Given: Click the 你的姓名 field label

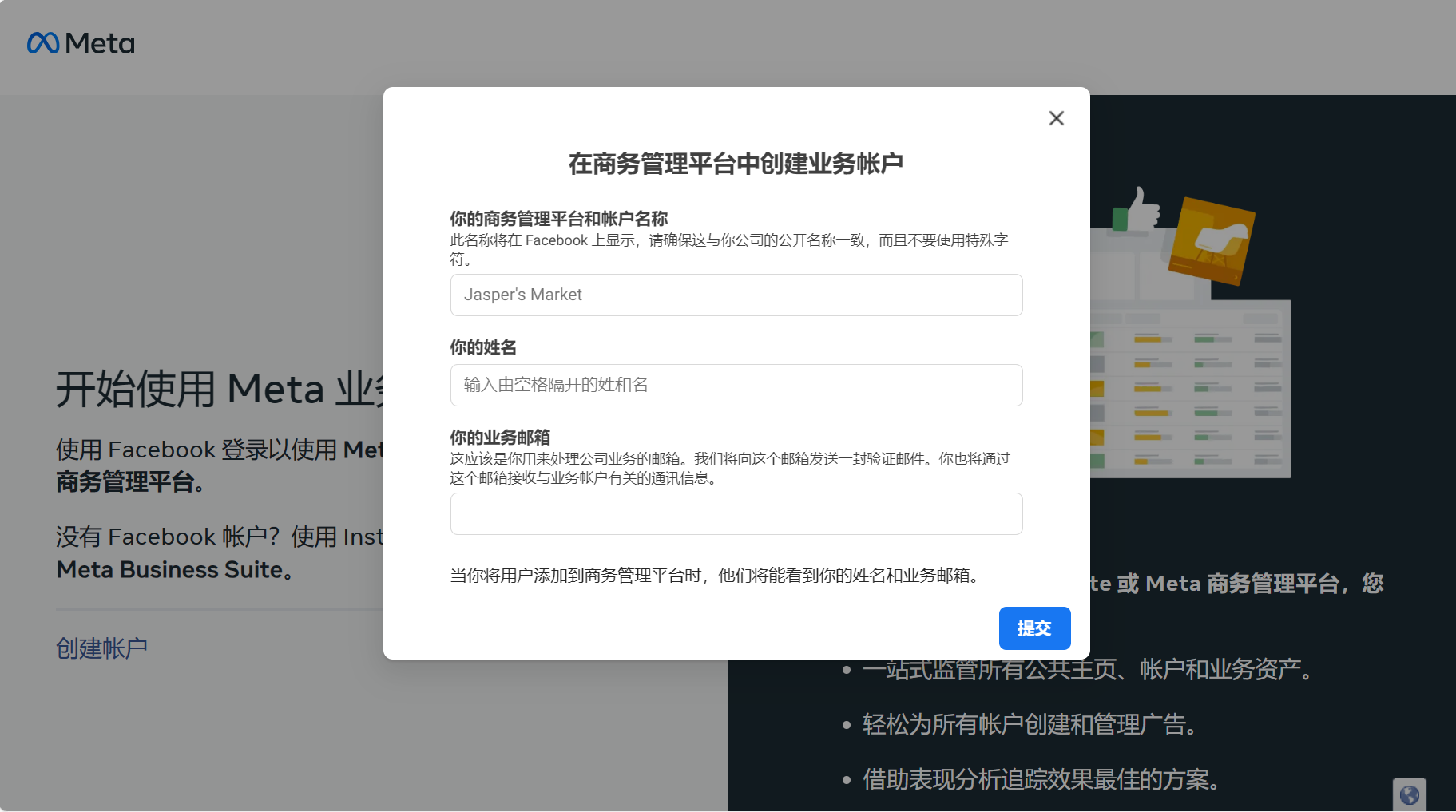Looking at the screenshot, I should coord(483,347).
